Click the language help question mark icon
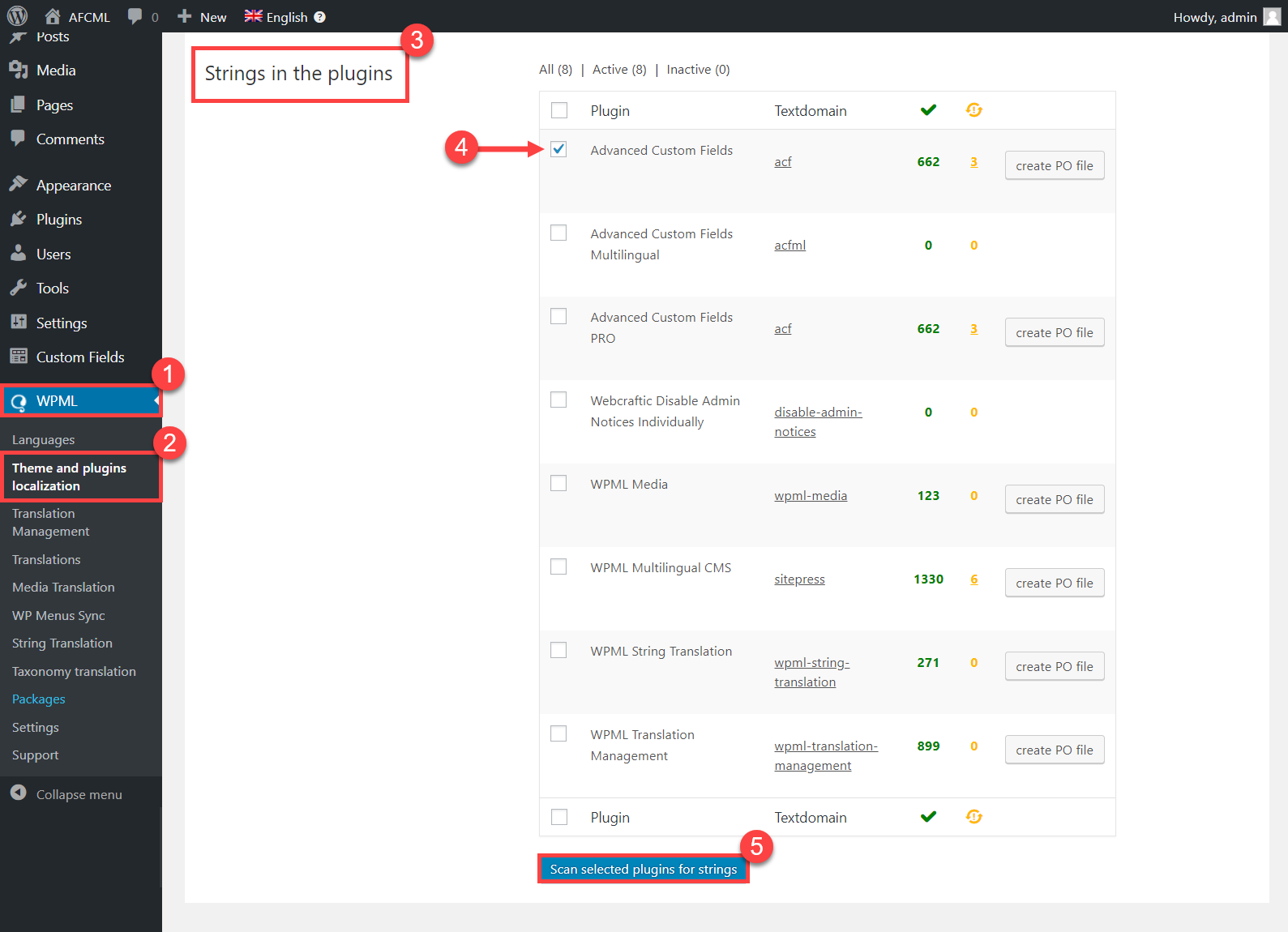 pyautogui.click(x=320, y=17)
